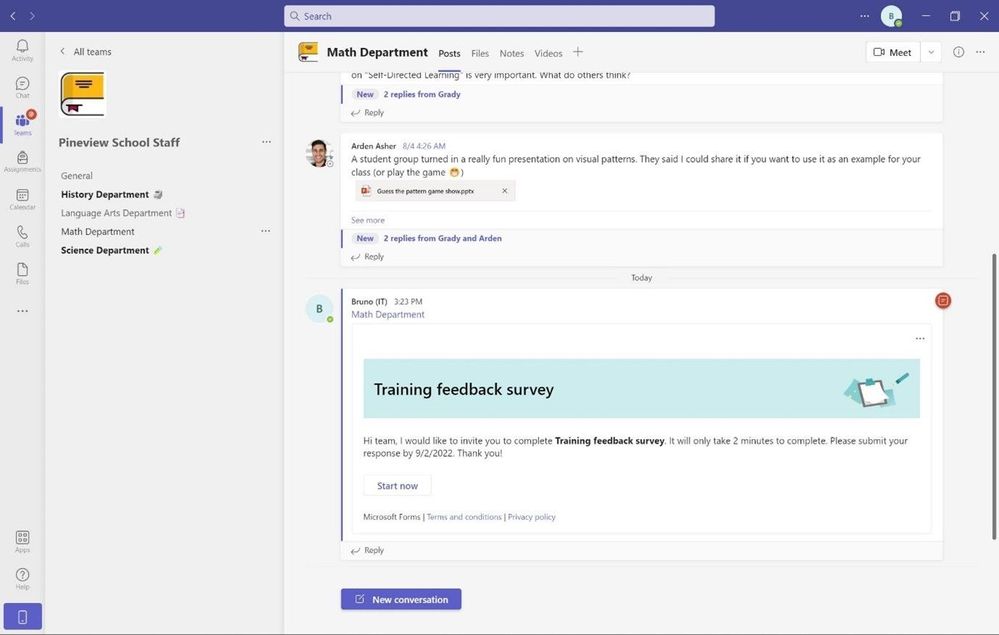Open the Privacy policy link
This screenshot has width=999, height=635.
[x=531, y=517]
